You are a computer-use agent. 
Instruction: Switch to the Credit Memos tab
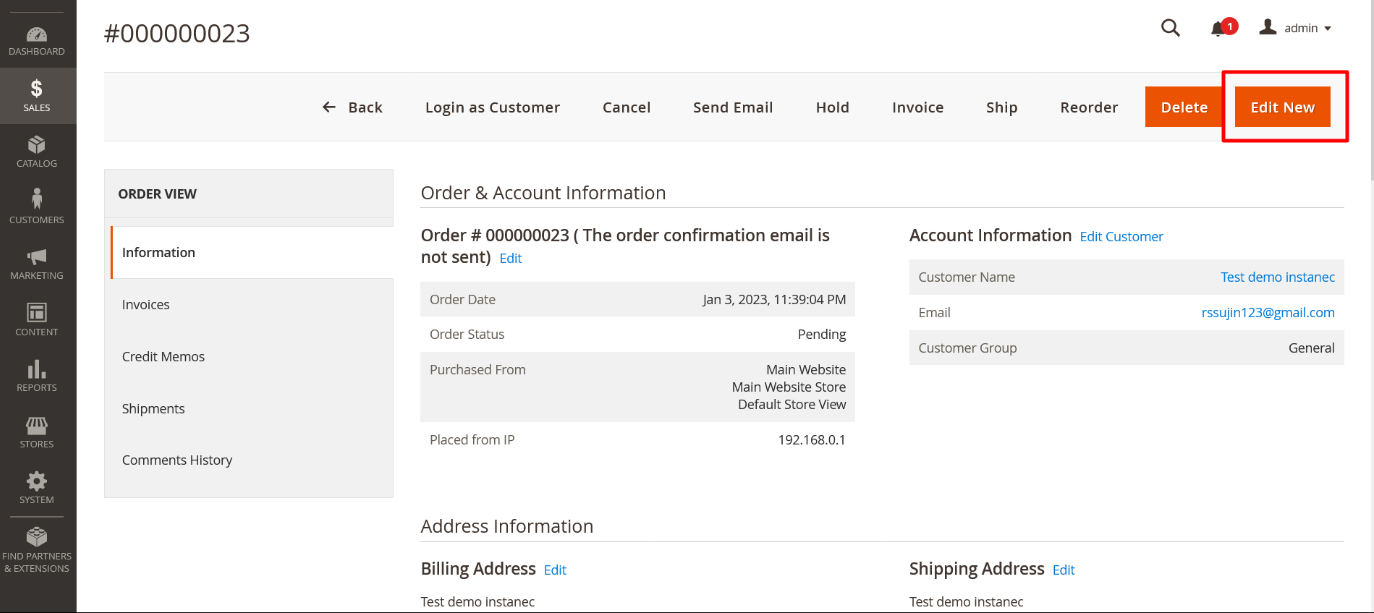point(163,357)
